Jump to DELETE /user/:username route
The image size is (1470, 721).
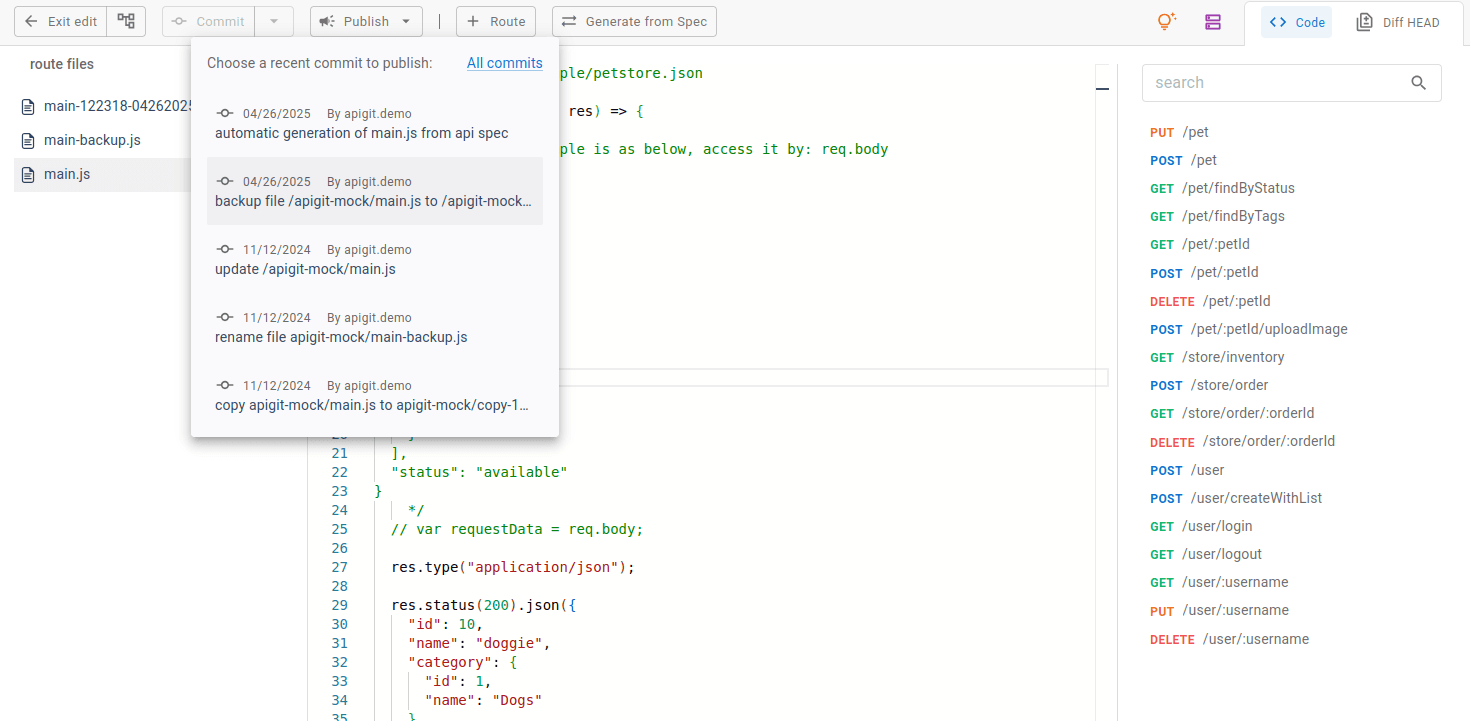[1229, 639]
